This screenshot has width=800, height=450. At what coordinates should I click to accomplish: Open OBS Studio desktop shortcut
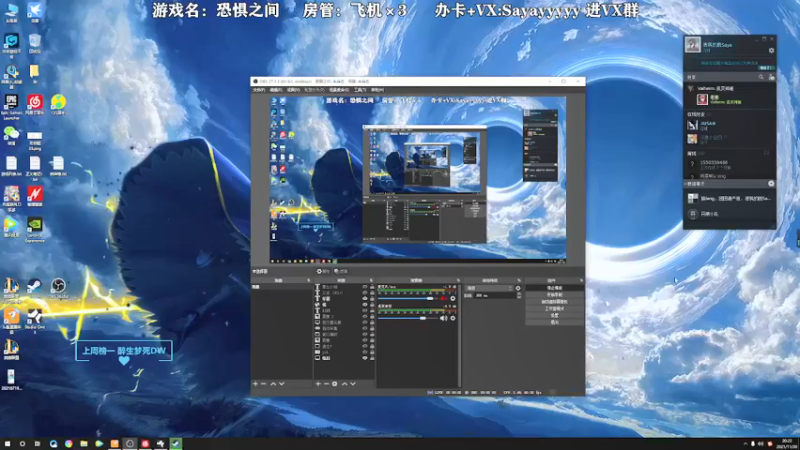[58, 288]
